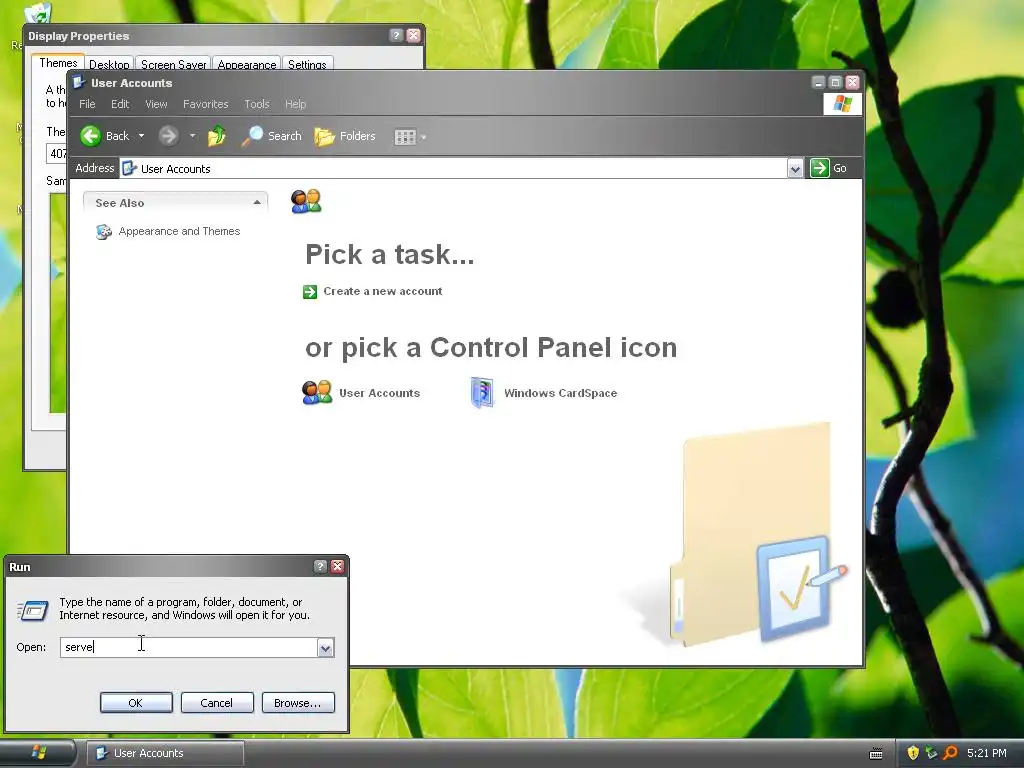Click OK in the Run dialog
Image resolution: width=1024 pixels, height=768 pixels.
[x=136, y=703]
